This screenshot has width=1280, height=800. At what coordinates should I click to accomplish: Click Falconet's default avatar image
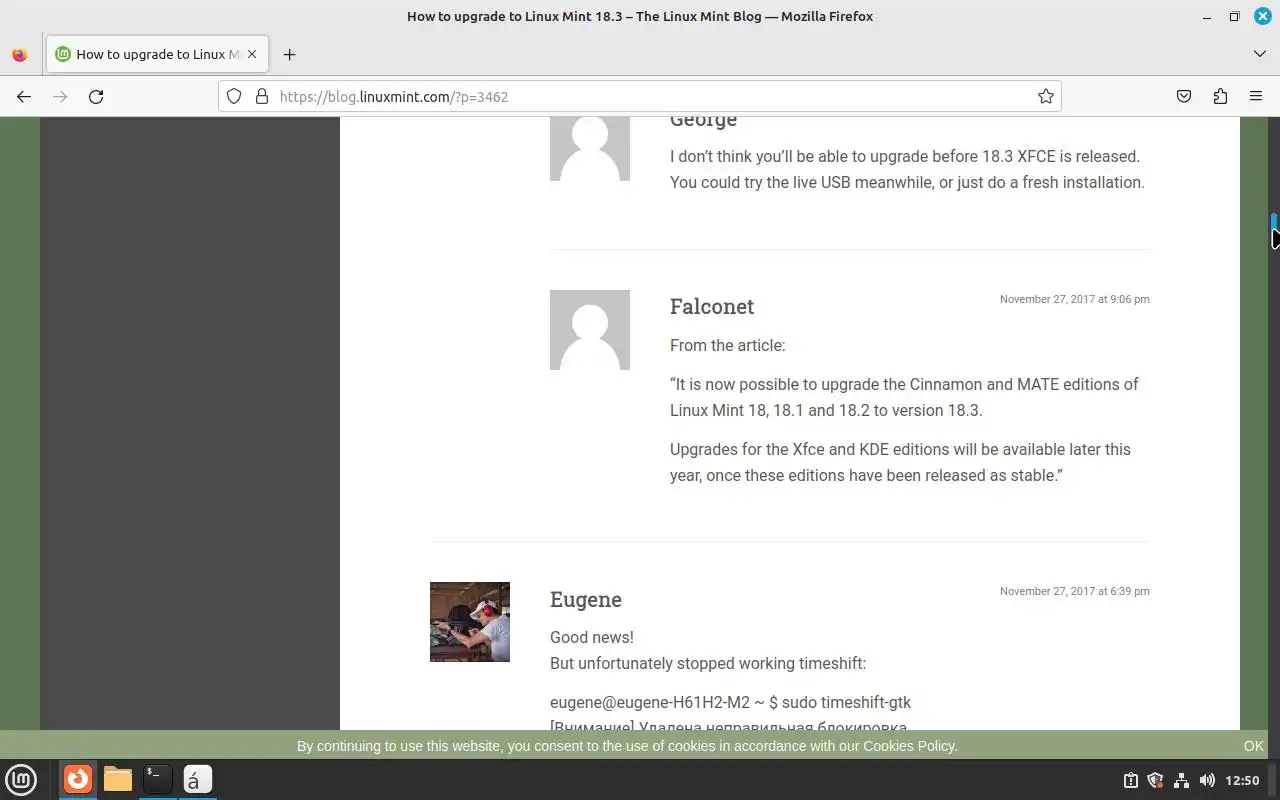pyautogui.click(x=590, y=330)
